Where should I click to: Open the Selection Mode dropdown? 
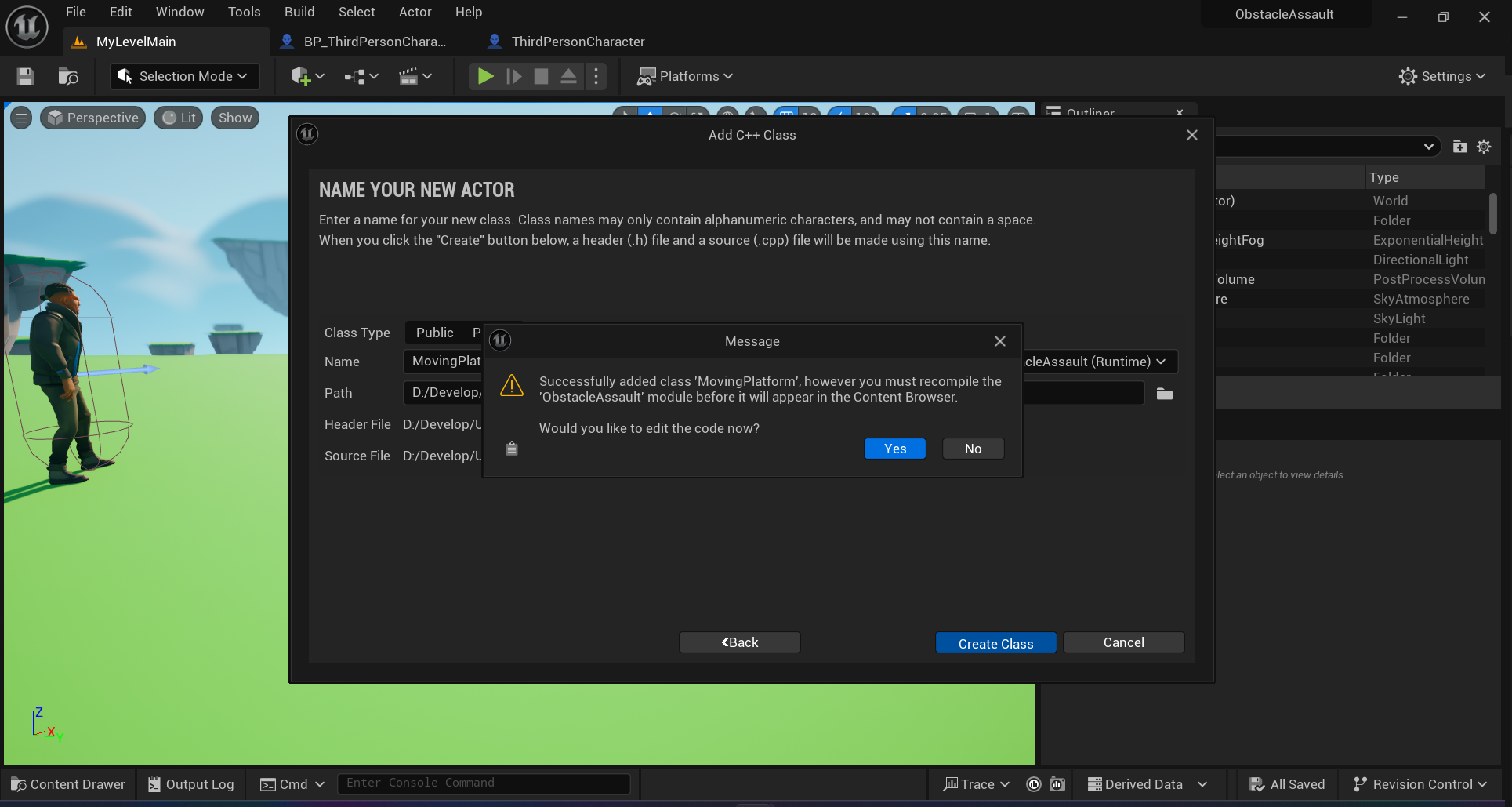coord(184,76)
